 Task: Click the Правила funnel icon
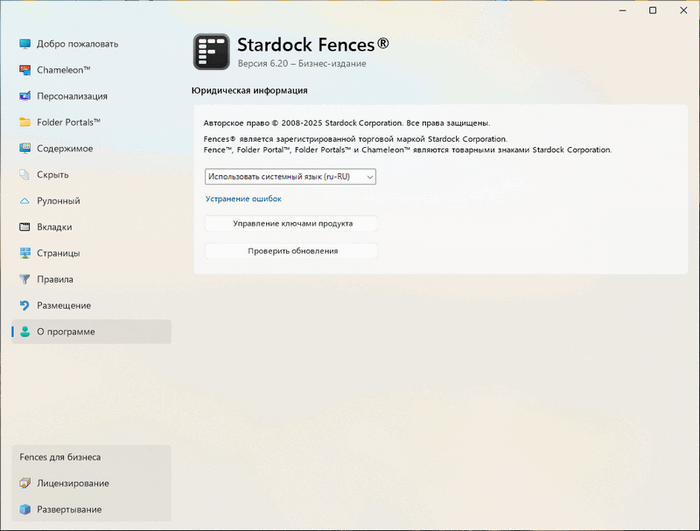point(26,279)
